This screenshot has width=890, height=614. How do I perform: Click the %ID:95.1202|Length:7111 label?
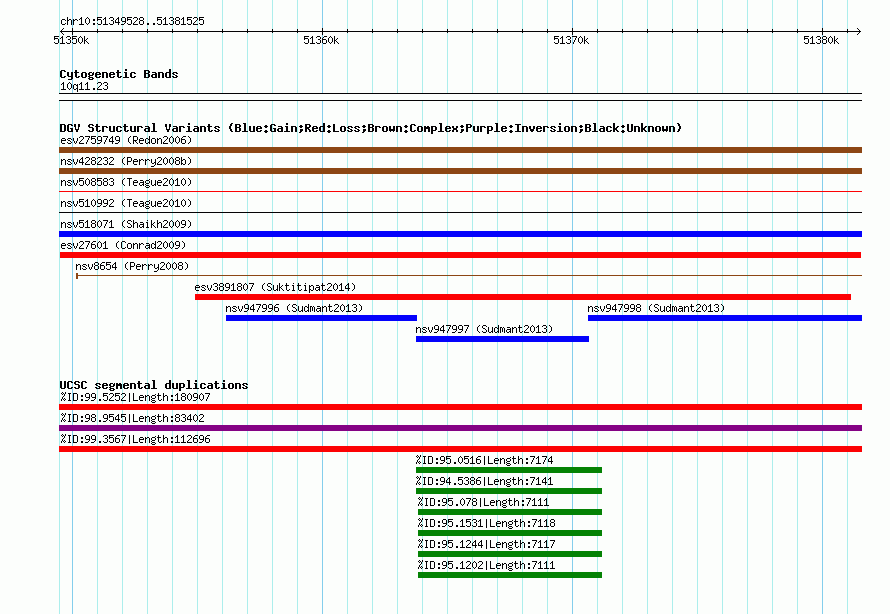pyautogui.click(x=486, y=565)
